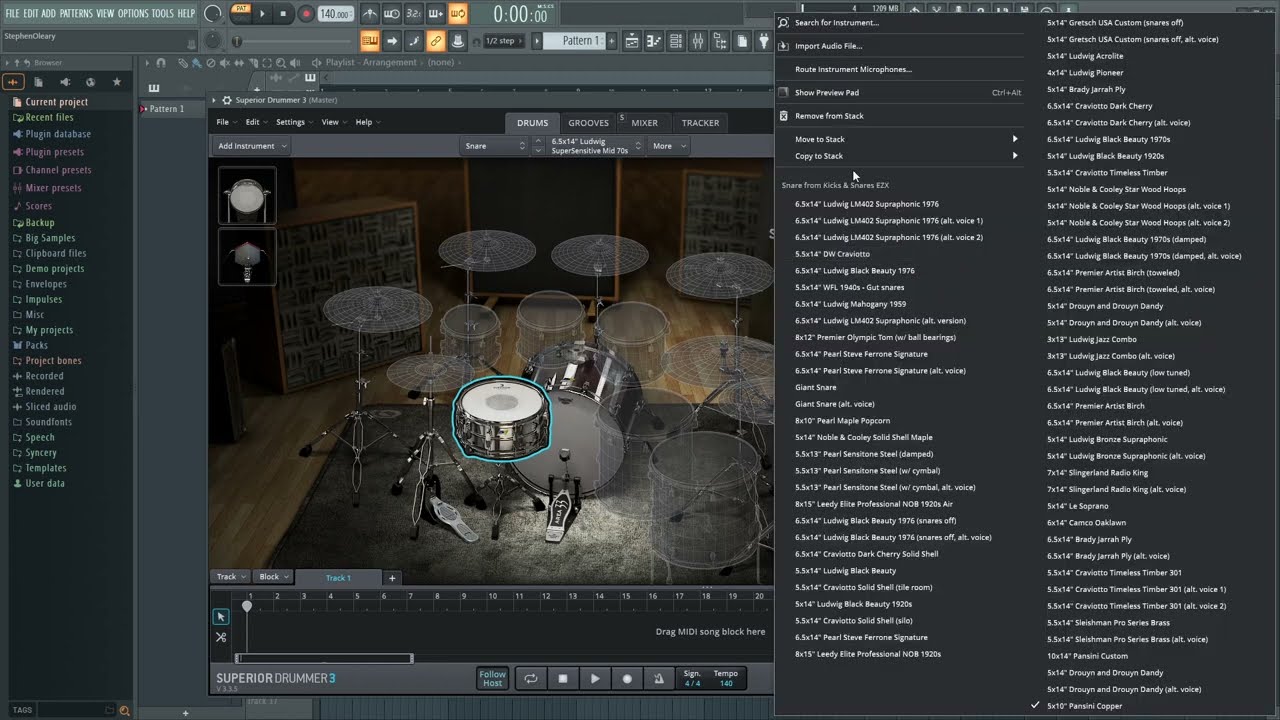1280x720 pixels.
Task: Start playback in FL Studio transport
Action: pos(263,14)
